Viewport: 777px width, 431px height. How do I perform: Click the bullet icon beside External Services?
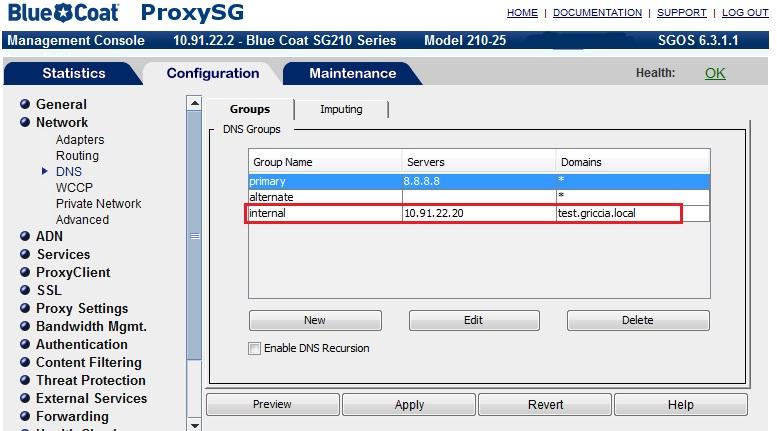click(x=25, y=398)
